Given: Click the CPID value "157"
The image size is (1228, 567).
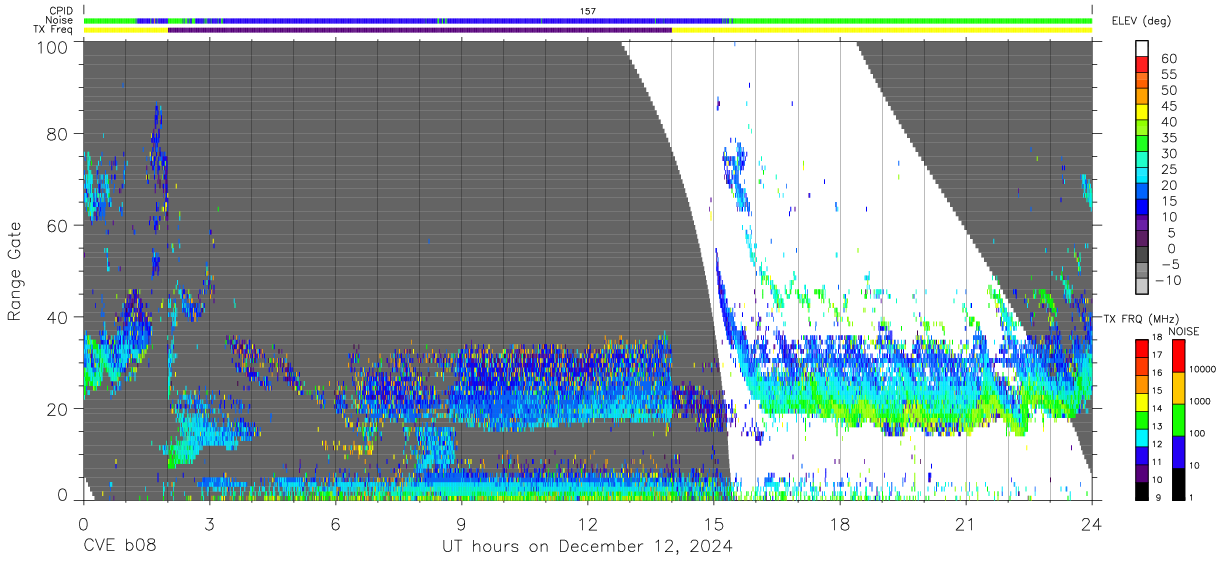Looking at the screenshot, I should click(588, 11).
